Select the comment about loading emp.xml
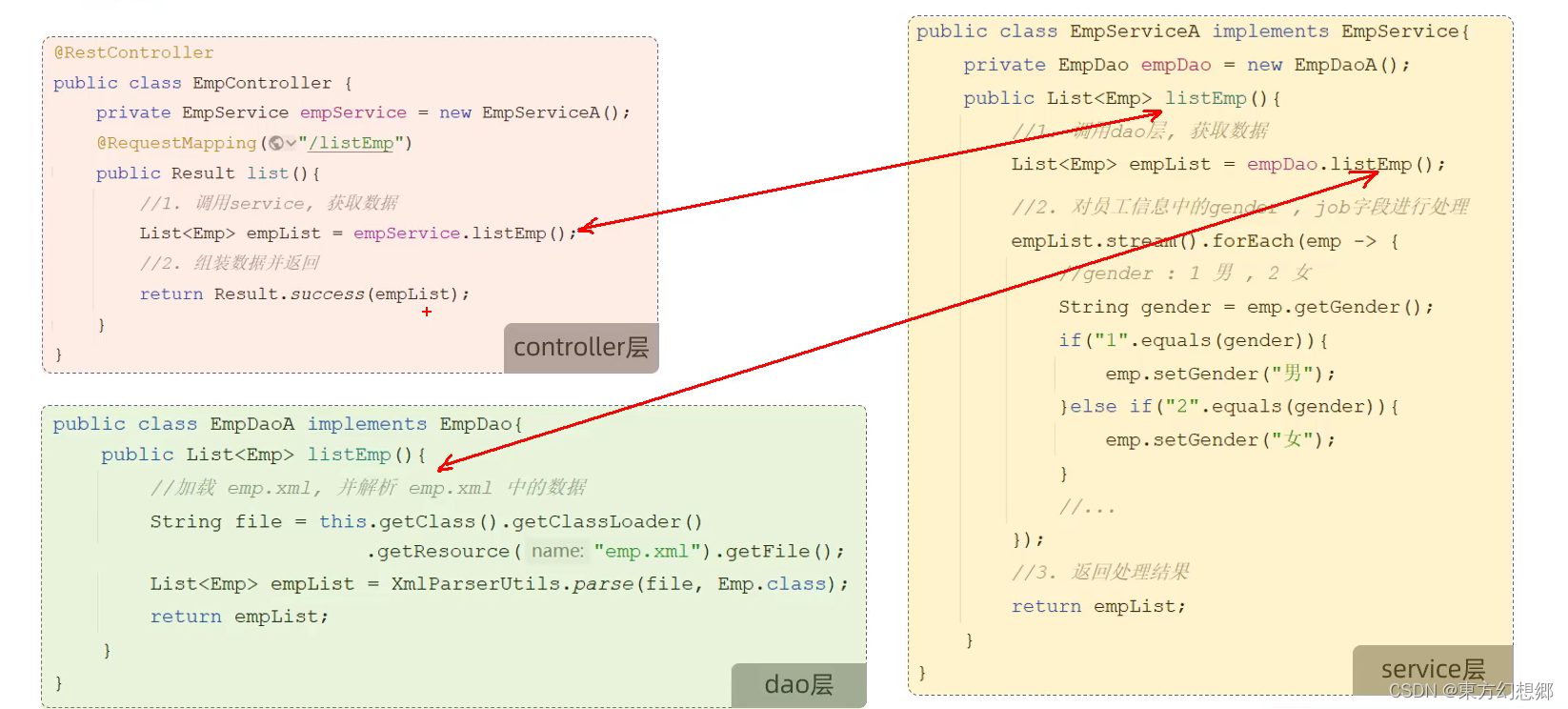 [369, 488]
